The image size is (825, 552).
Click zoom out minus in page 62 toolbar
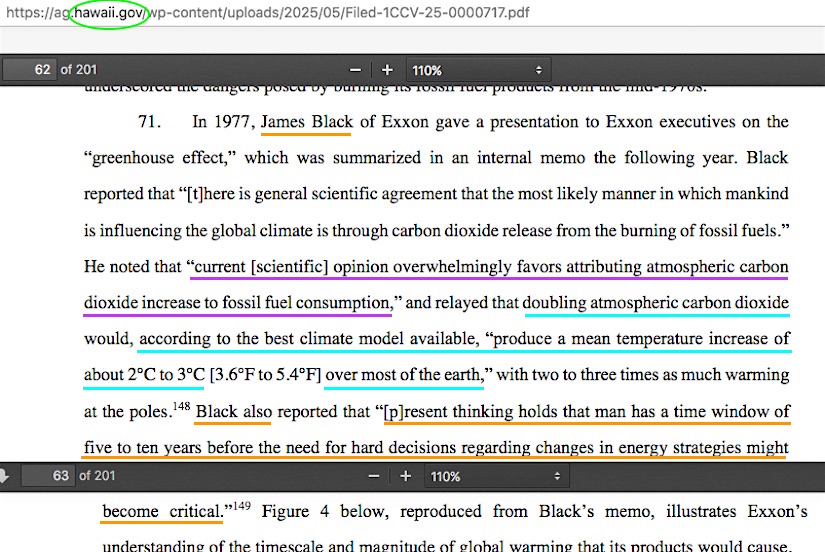pos(355,70)
